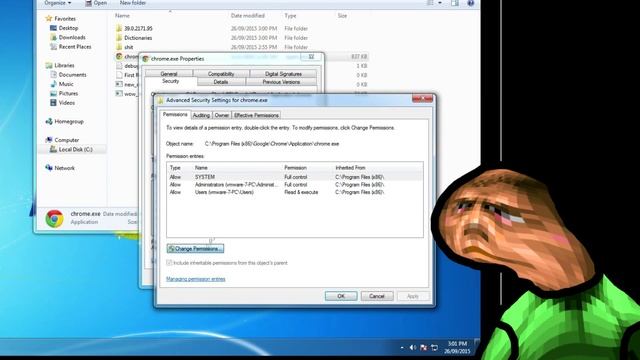Click Cancel in Advanced Security Settings
The height and width of the screenshot is (360, 640).
[377, 296]
